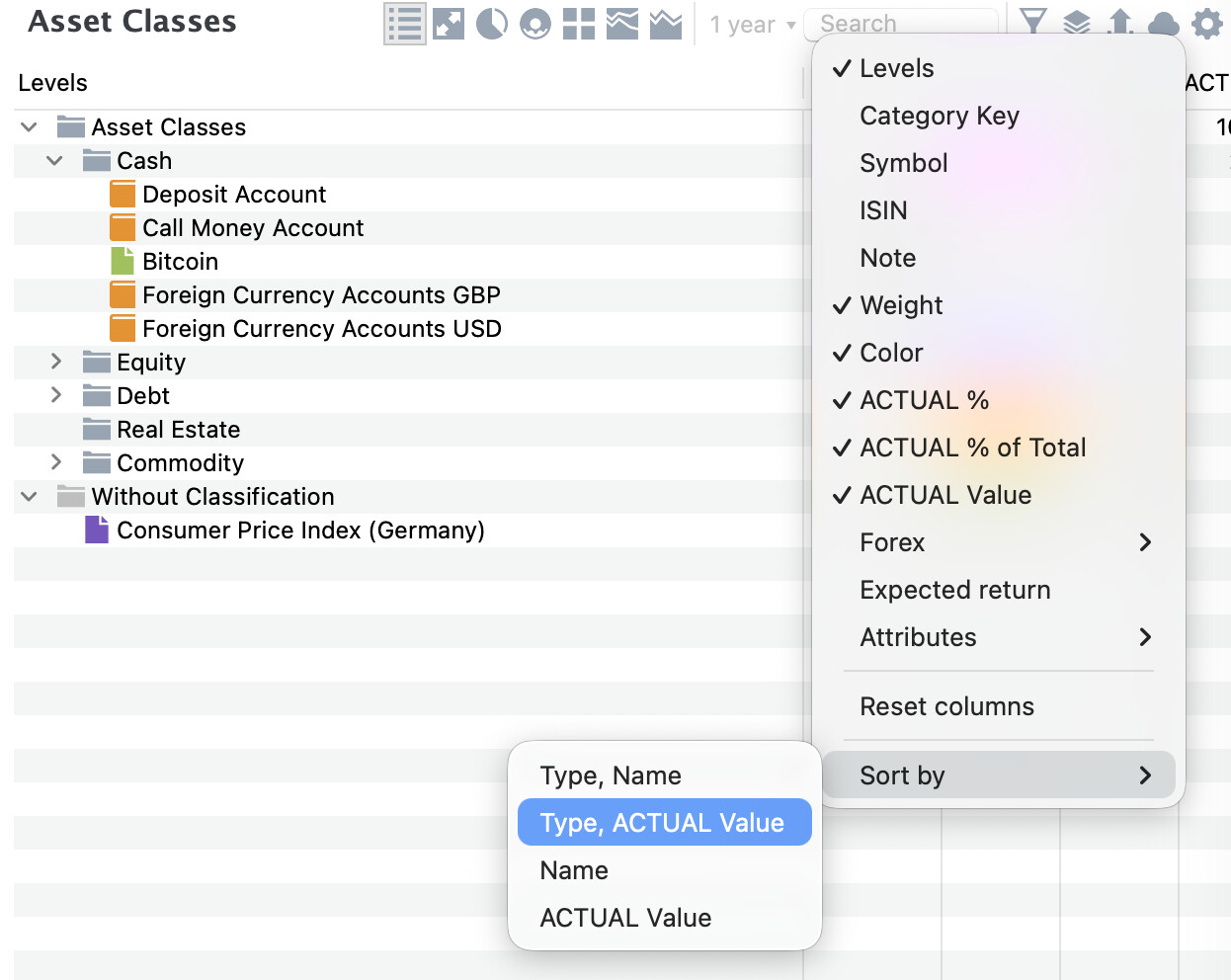Open the rebalancing view icon

449,24
